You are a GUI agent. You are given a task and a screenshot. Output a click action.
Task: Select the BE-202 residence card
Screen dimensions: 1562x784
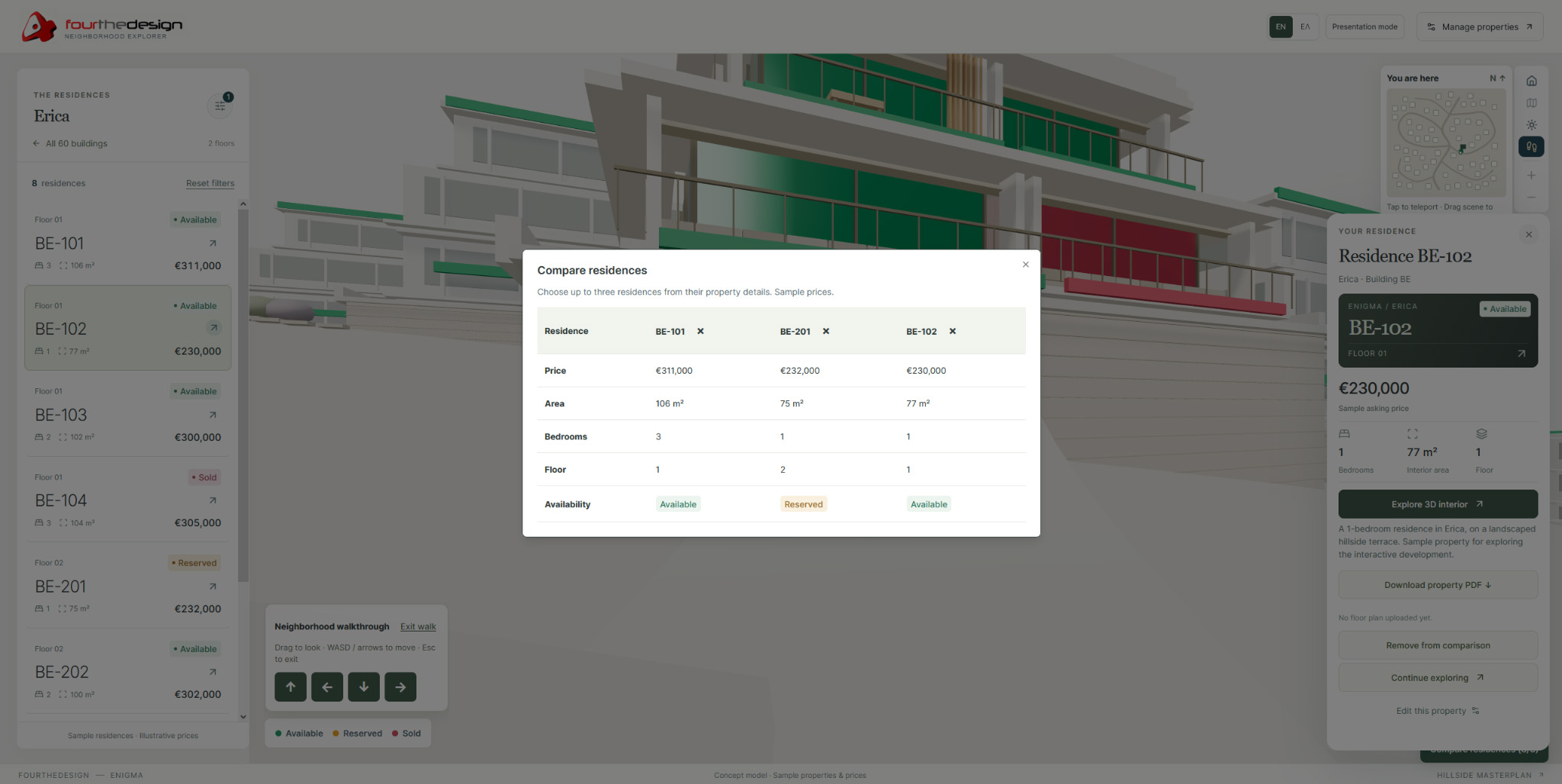(x=128, y=671)
